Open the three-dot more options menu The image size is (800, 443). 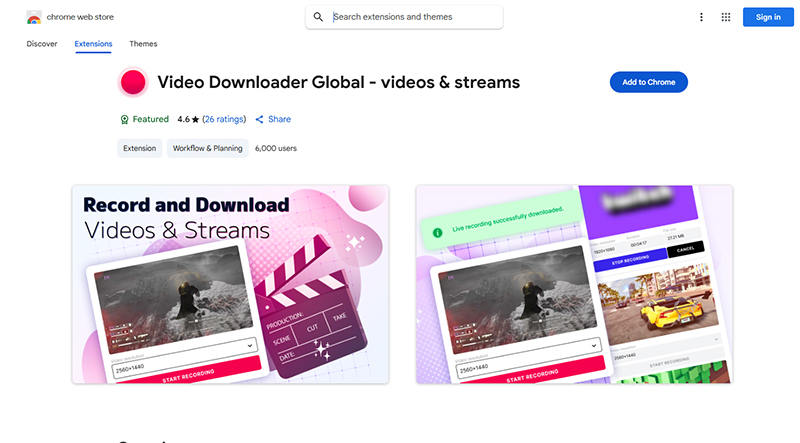(701, 17)
